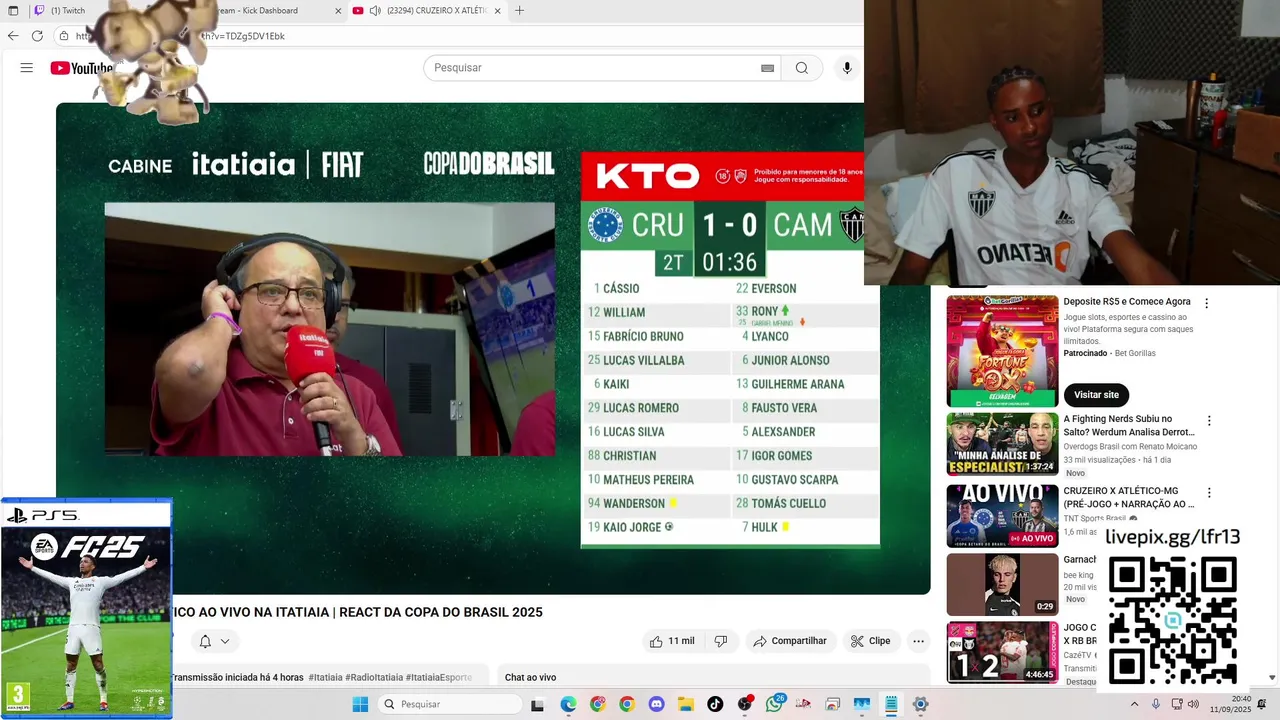Open Microsoft Edge from taskbar
1280x720 pixels.
tap(568, 704)
